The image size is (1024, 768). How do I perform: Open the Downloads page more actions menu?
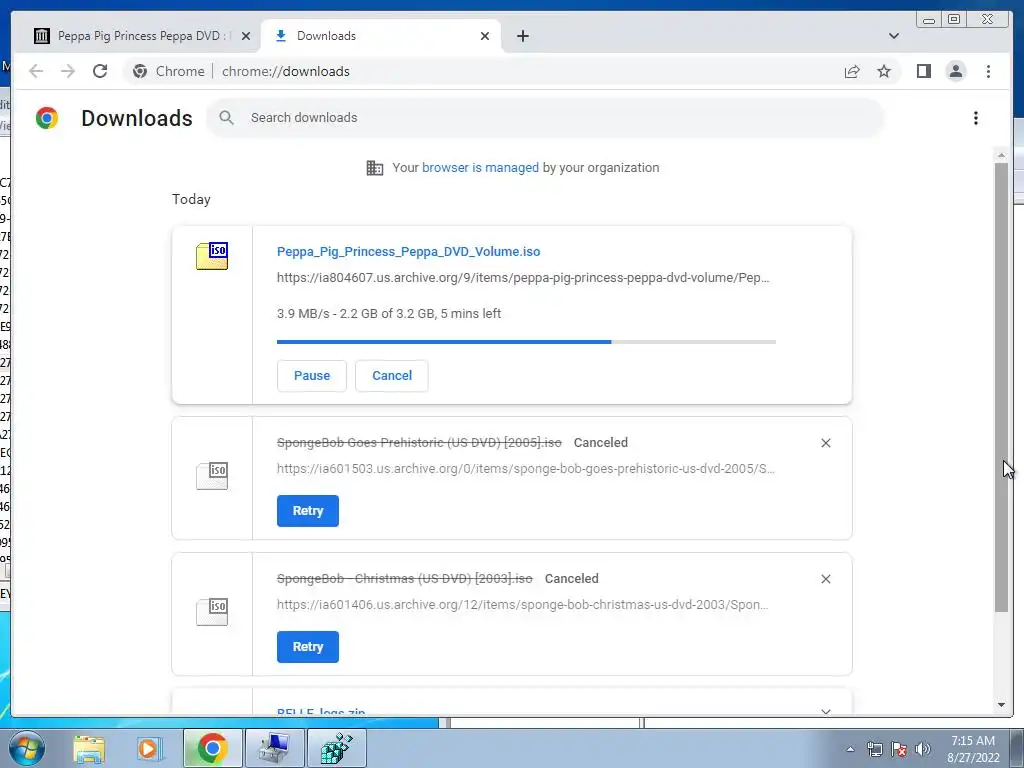976,118
